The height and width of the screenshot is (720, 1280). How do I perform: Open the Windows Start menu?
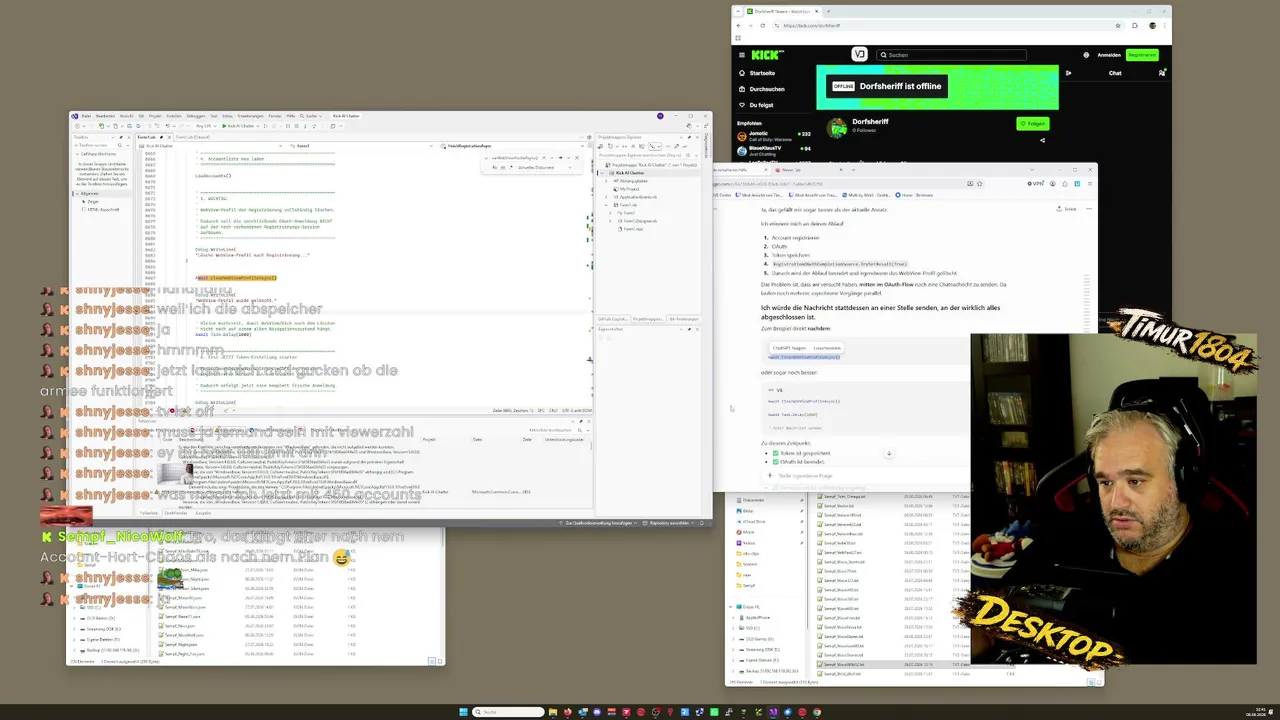click(x=463, y=712)
